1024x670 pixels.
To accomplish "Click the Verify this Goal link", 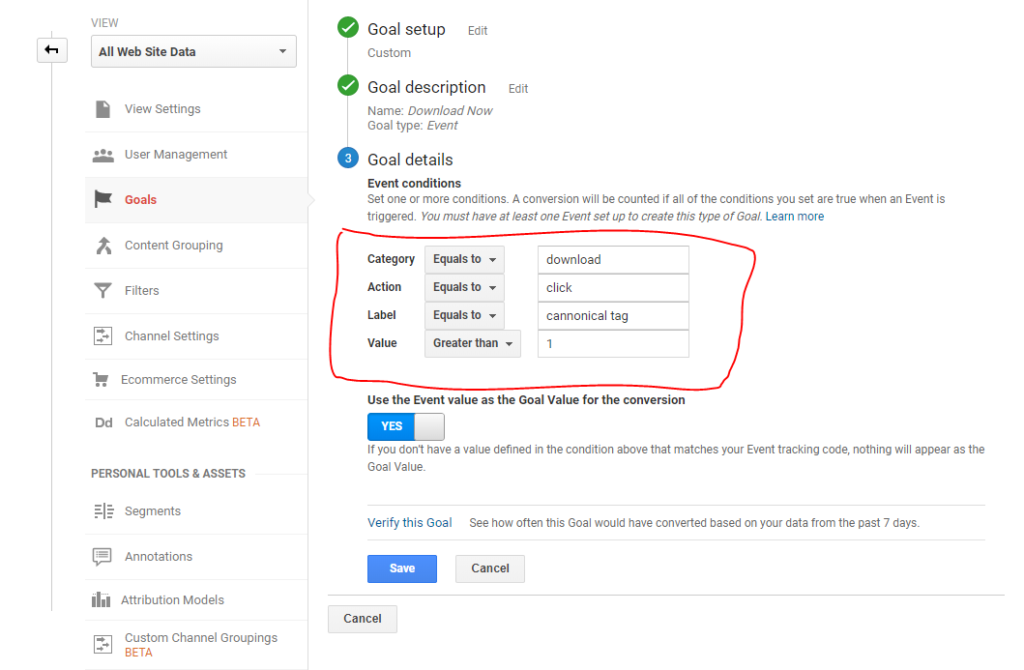I will pos(410,522).
